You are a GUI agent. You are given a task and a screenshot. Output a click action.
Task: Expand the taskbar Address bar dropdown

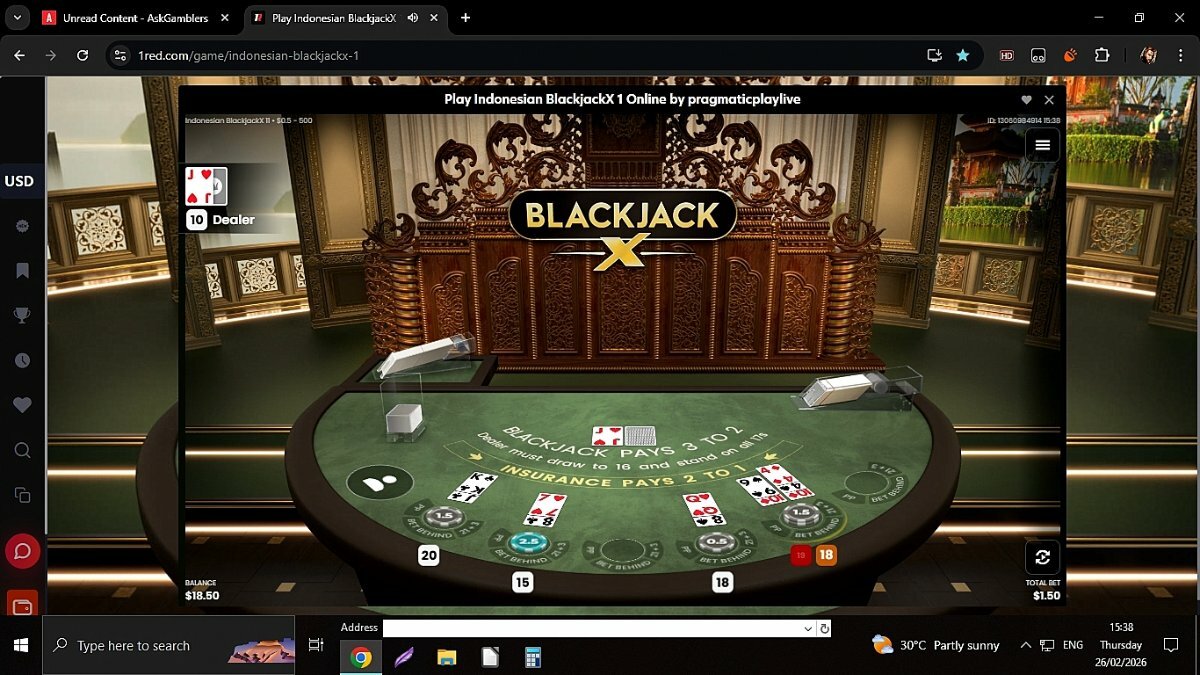point(808,628)
